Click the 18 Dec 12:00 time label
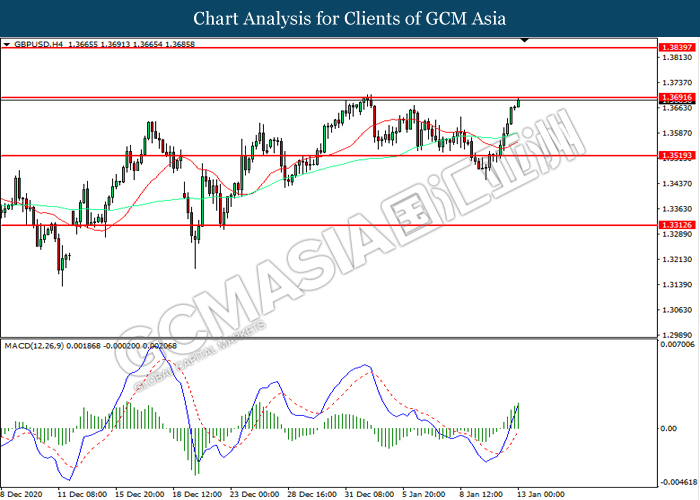This screenshot has height=500, width=700. coord(197,494)
